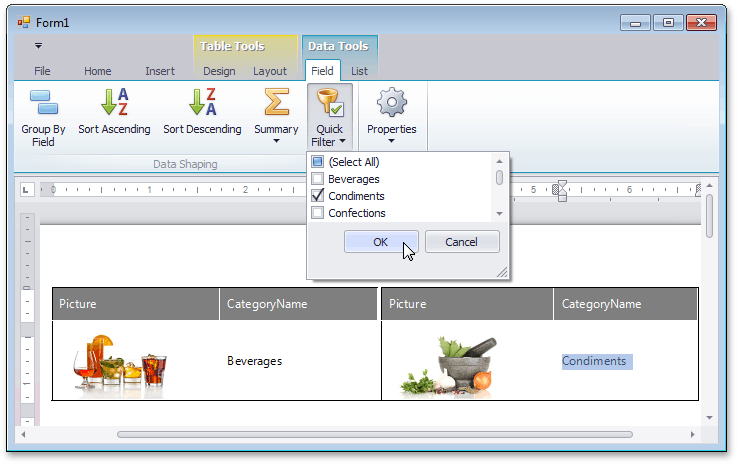Screen dimensions: 737x464
Task: Check the Beverages filter checkbox
Action: coord(318,179)
